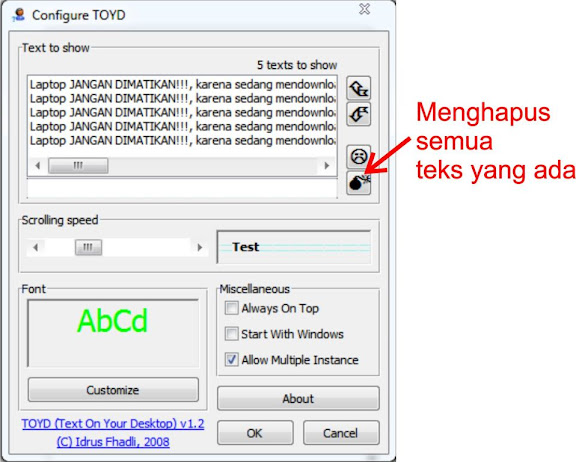Viewport: 576px width, 462px height.
Task: Confirm settings with the OK button
Action: click(255, 433)
